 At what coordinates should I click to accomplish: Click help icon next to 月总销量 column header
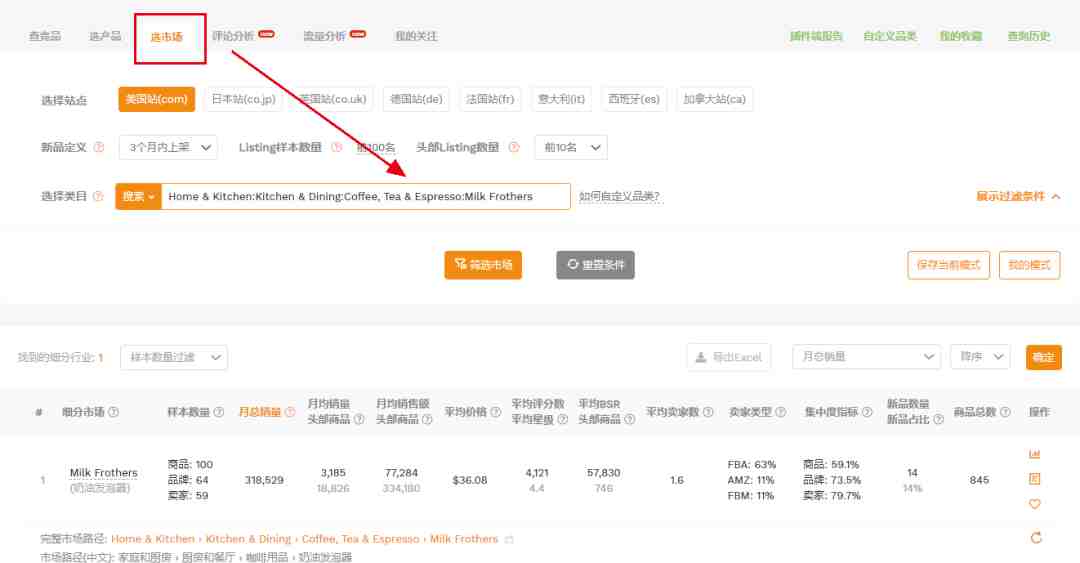[x=290, y=412]
